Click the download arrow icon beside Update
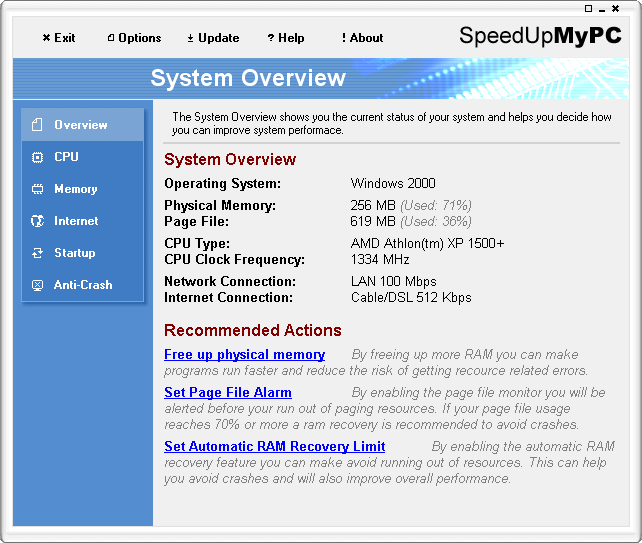 [190, 38]
